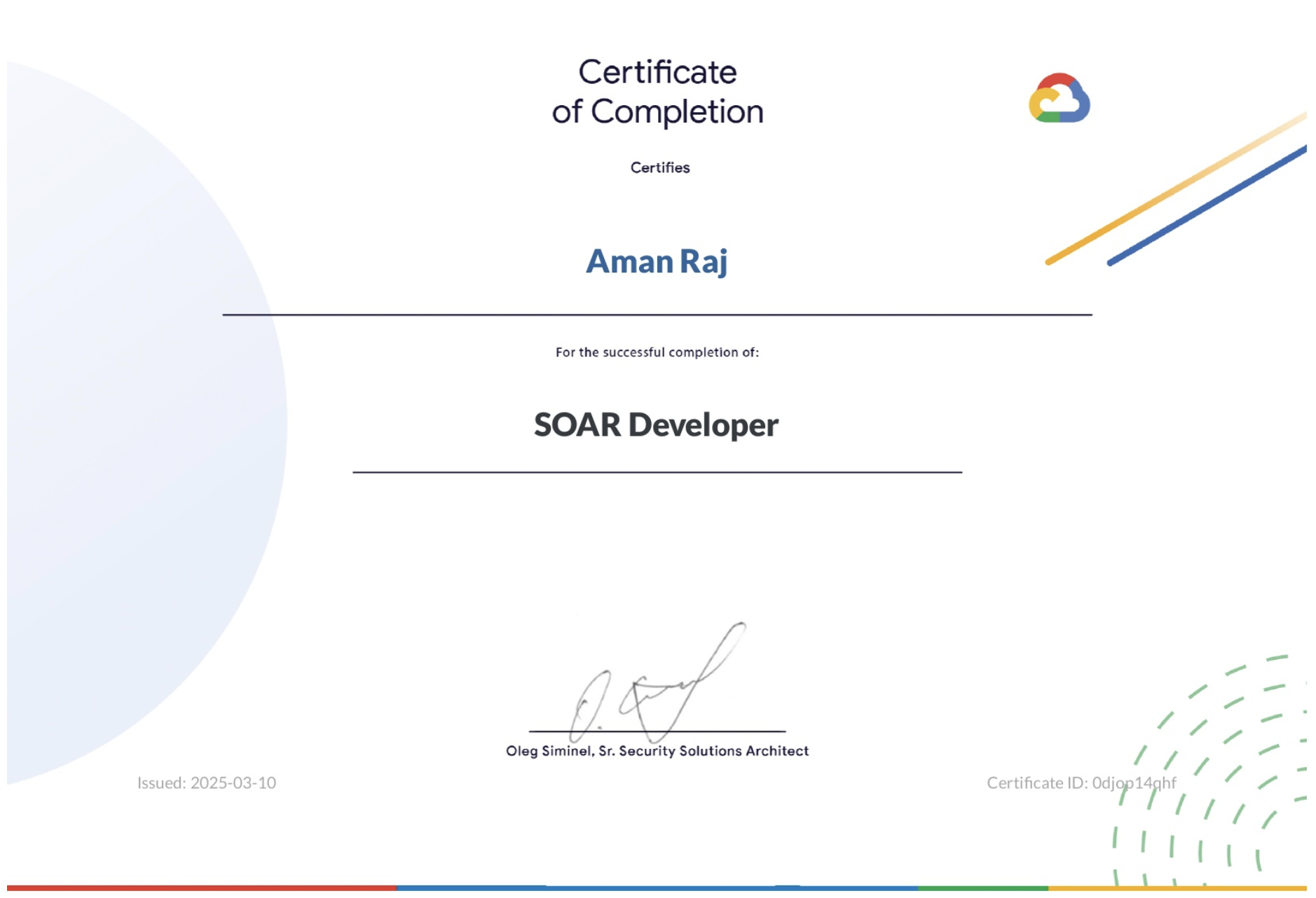This screenshot has height=898, width=1316.
Task: Select the Certifies label
Action: point(659,167)
